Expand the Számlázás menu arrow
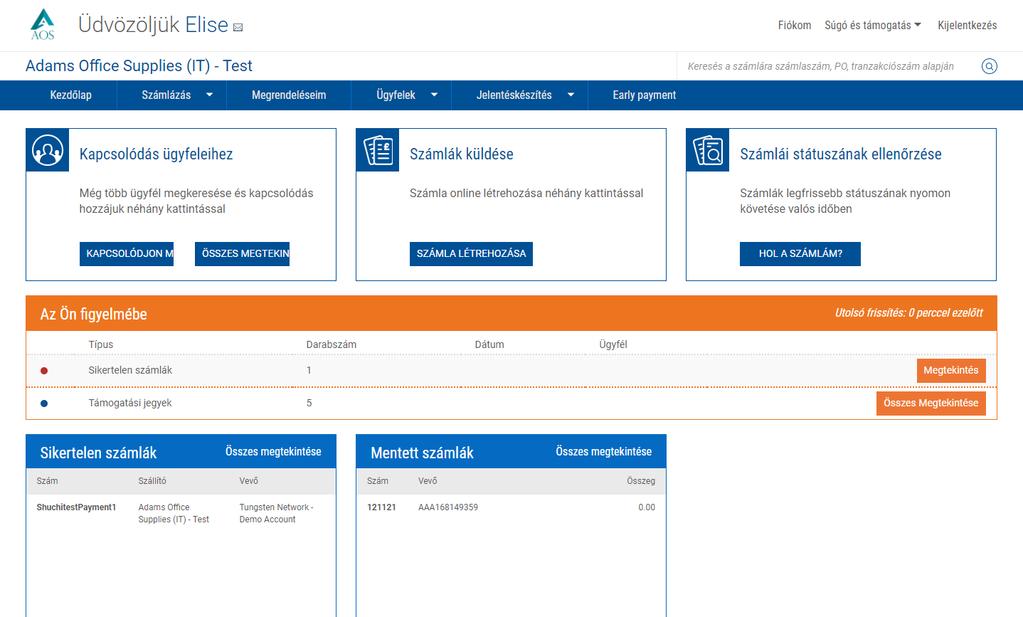Screen dimensions: 1023x617 [209, 95]
